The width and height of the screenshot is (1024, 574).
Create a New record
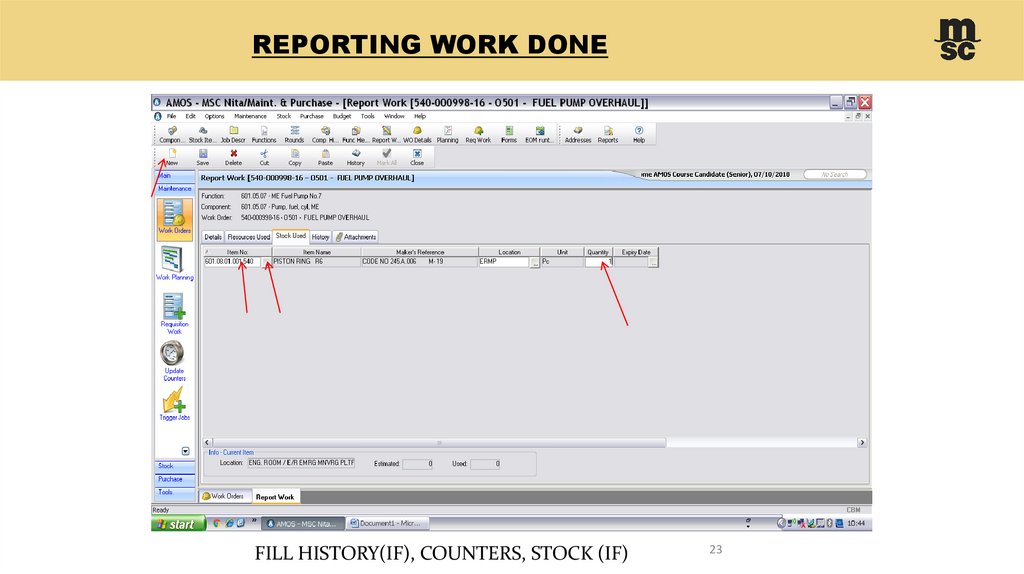[x=172, y=157]
